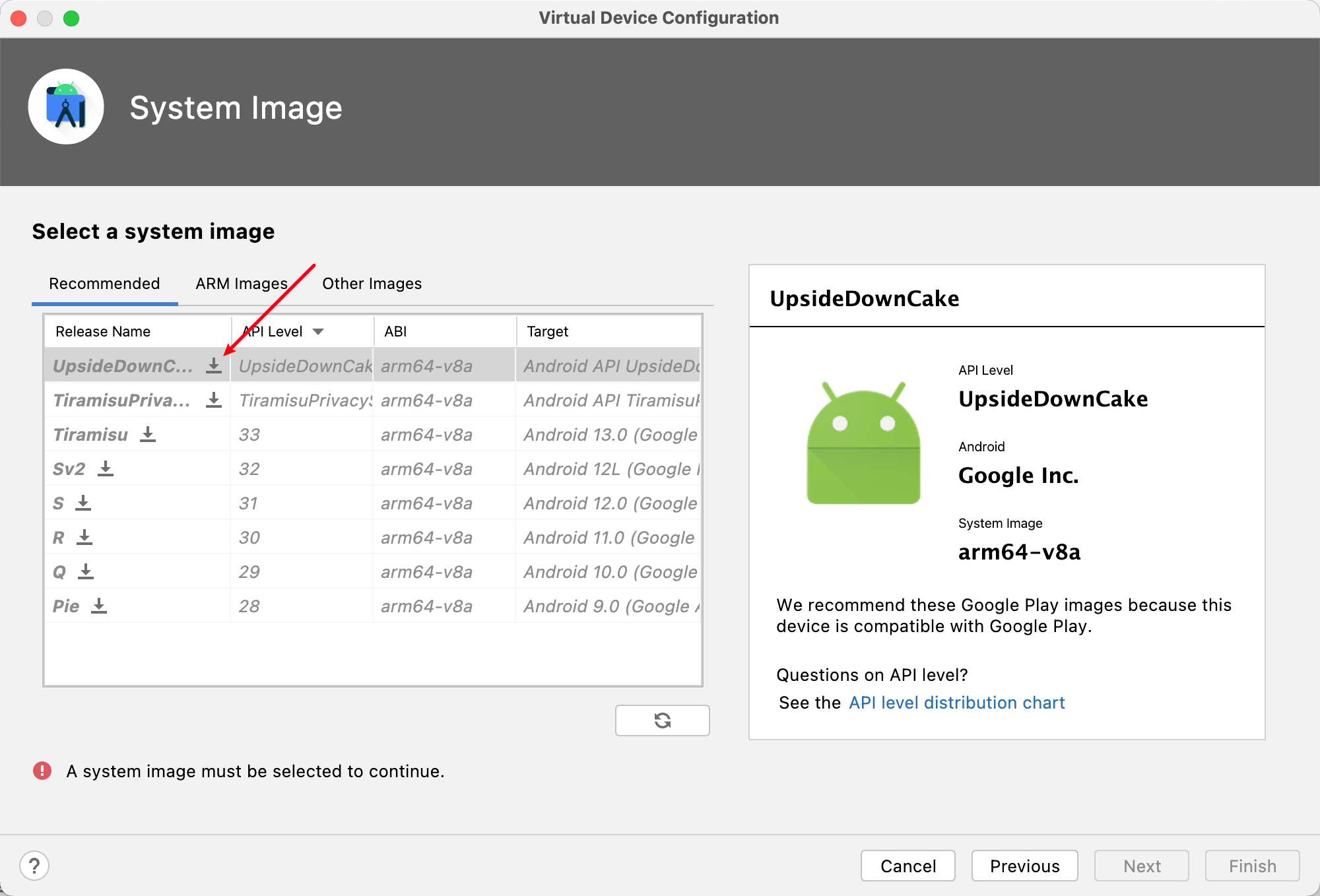Switch to the ARM Images tab
Viewport: 1320px width, 896px height.
tap(242, 284)
